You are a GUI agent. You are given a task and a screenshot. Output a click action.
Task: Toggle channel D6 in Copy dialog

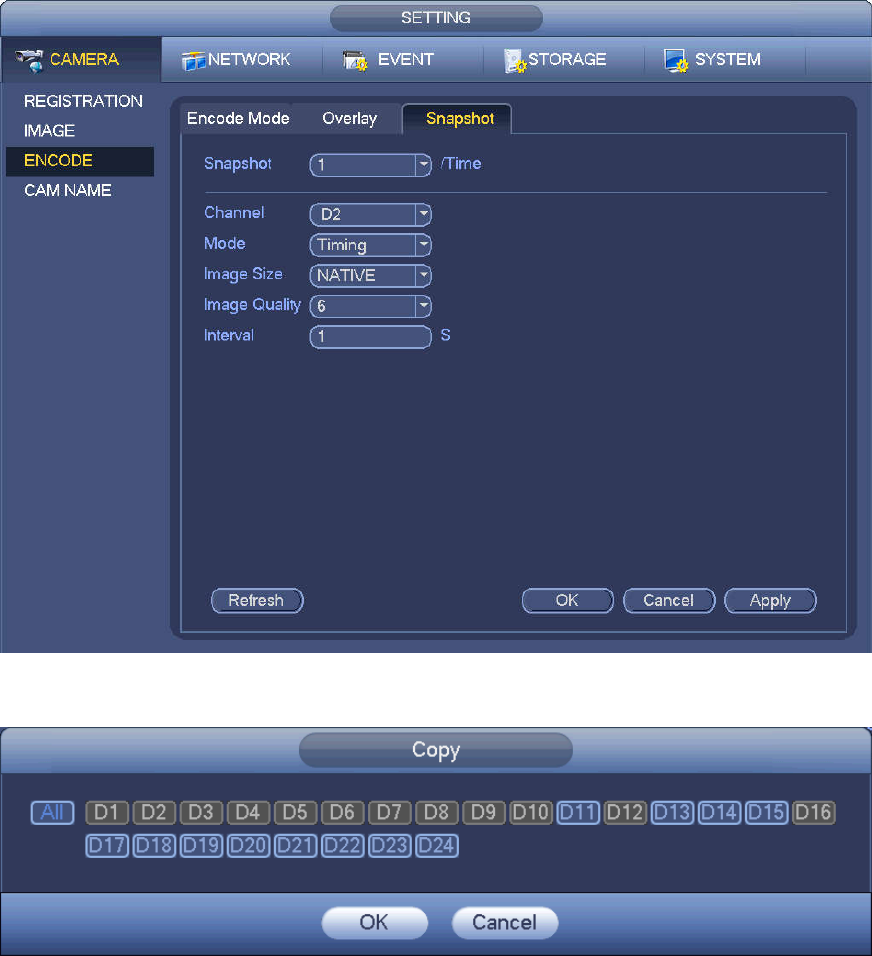(x=343, y=813)
